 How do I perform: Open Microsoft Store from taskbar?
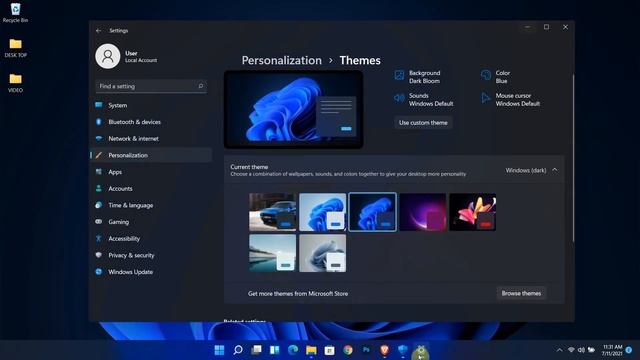pos(329,350)
